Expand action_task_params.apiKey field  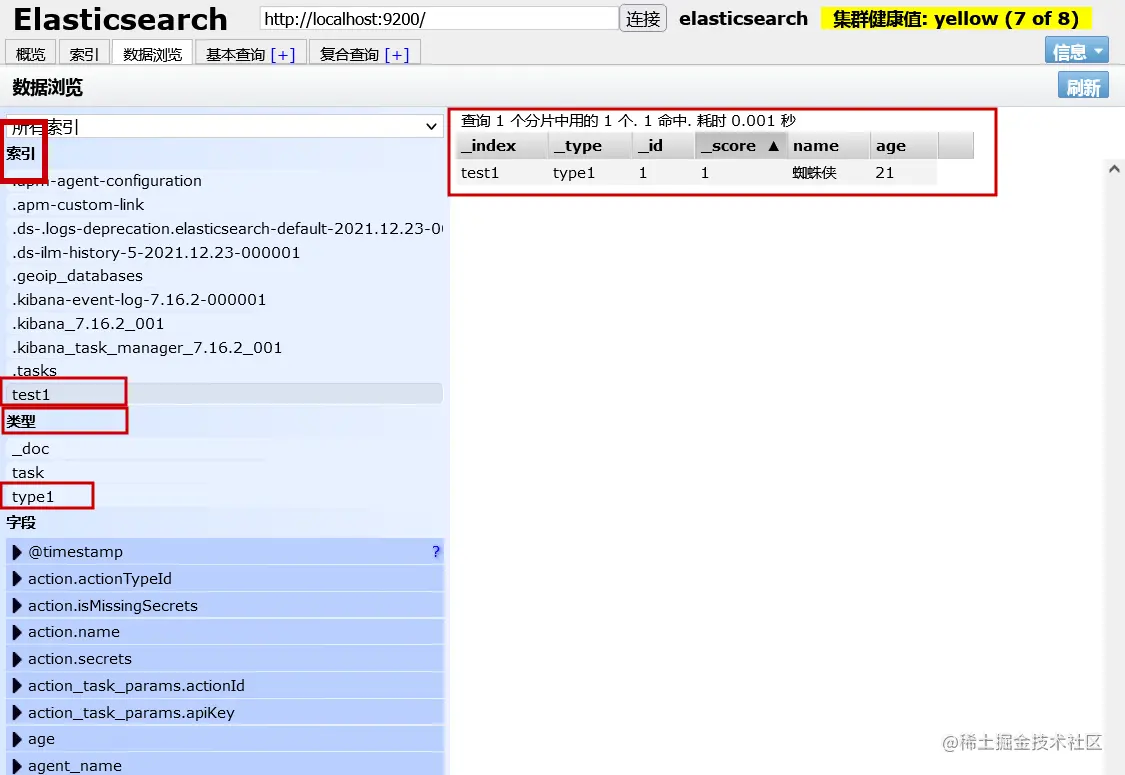(17, 713)
